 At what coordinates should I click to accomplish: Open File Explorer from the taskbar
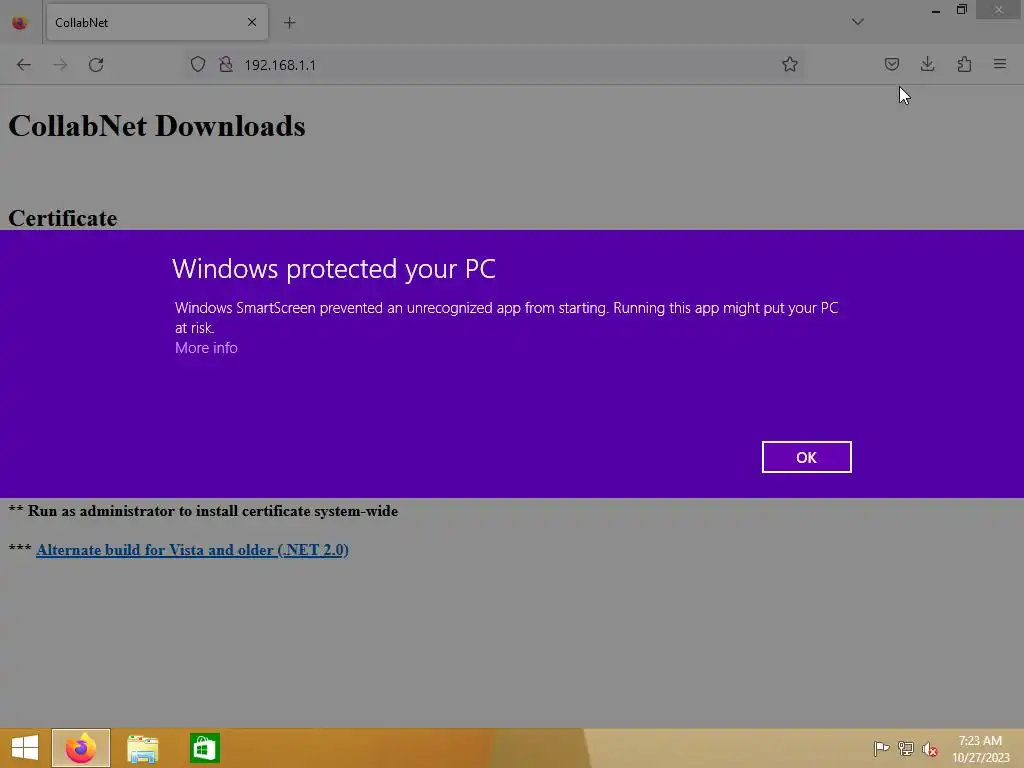142,748
